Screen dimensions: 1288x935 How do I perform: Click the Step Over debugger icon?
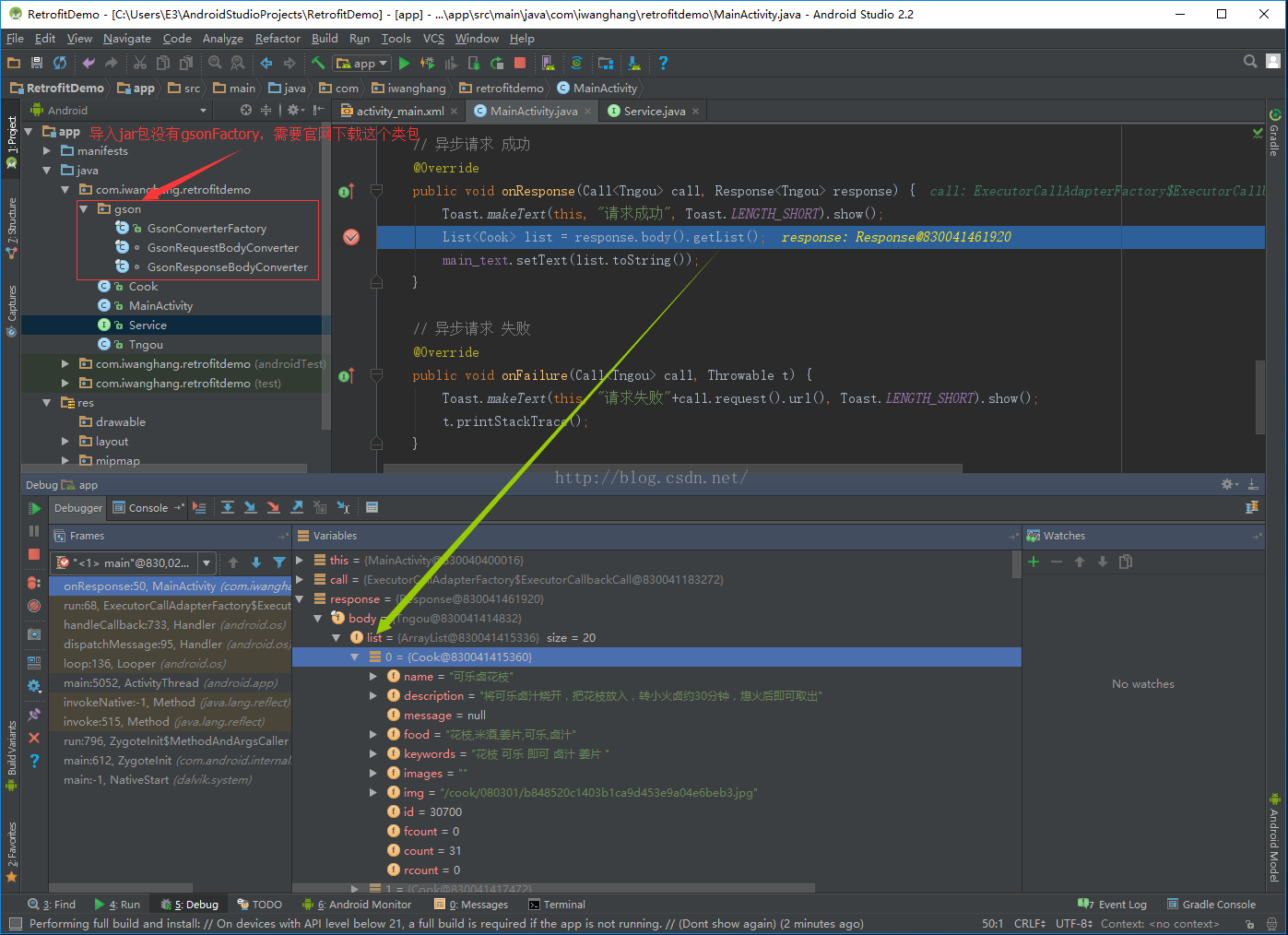228,507
